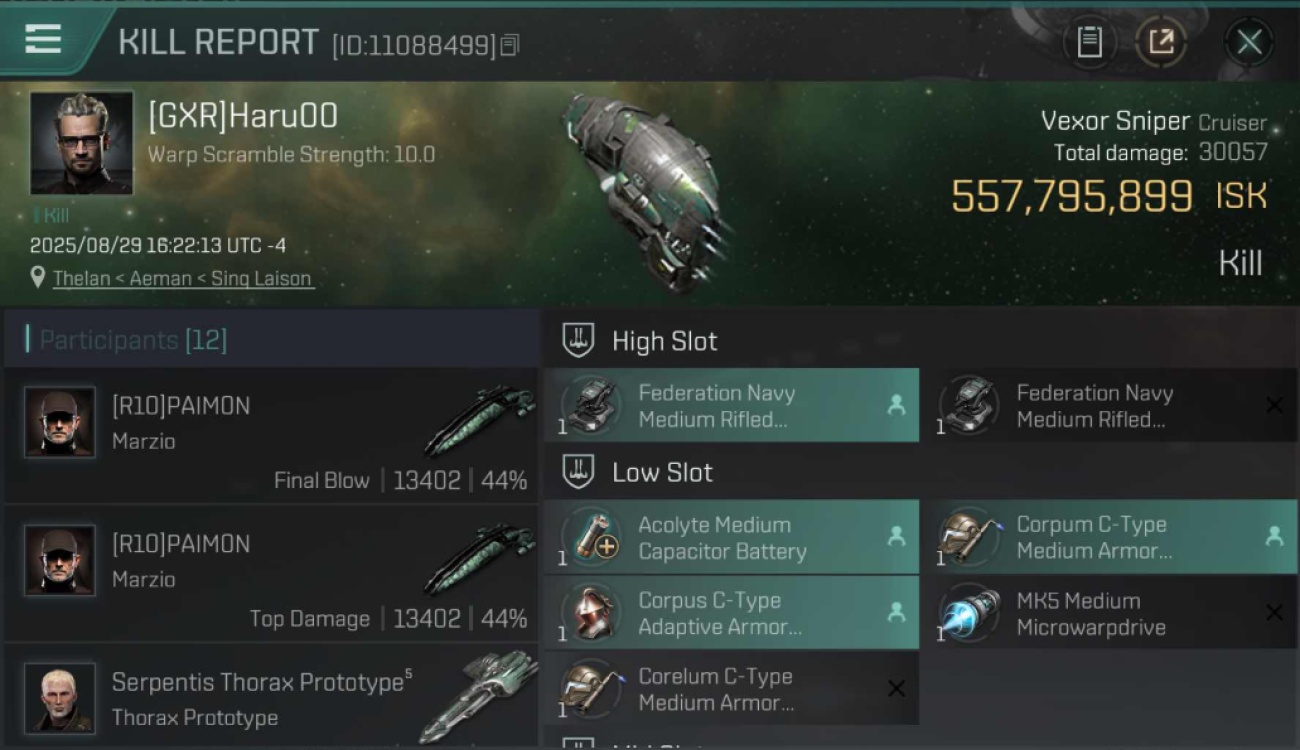View the Haru00 pilot portrait
This screenshot has height=750, width=1300.
82,143
